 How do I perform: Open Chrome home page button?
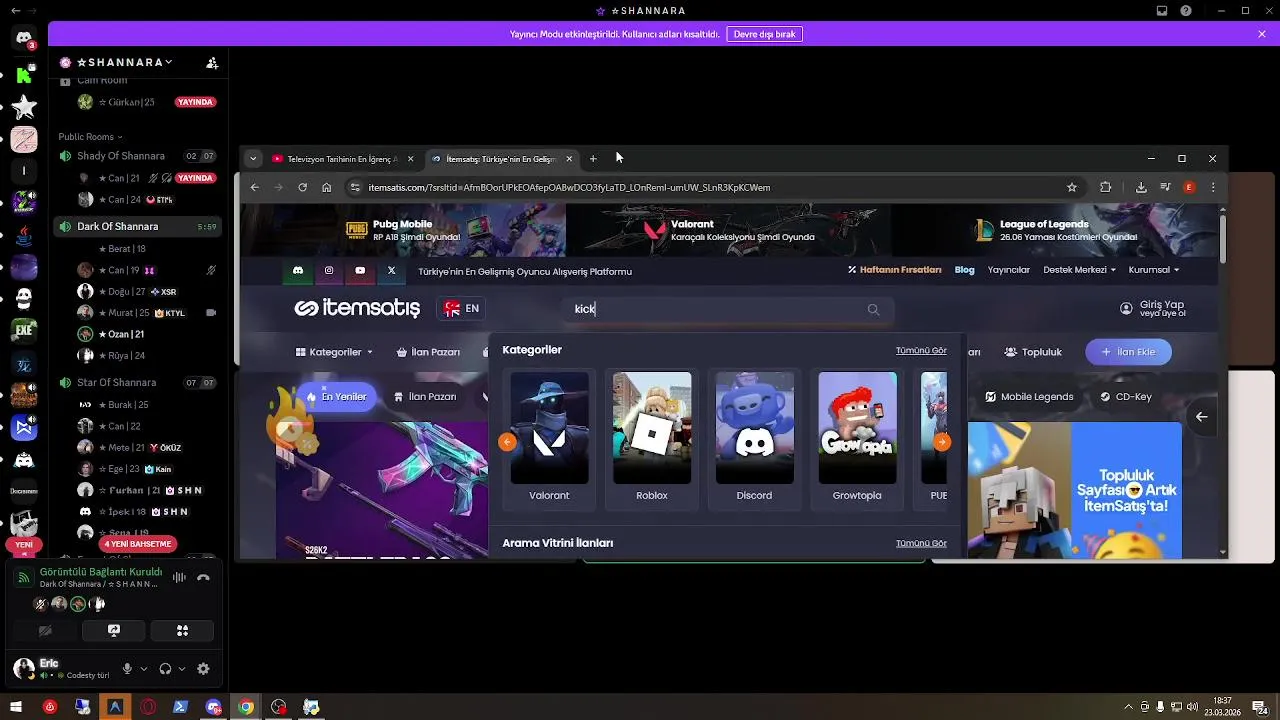(326, 187)
